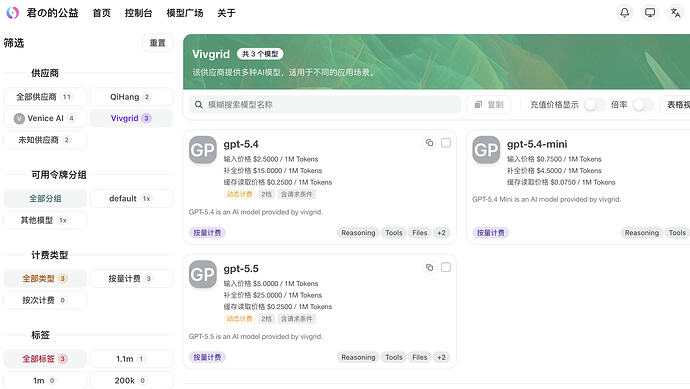
Task: Click 含请求条件 badge on gpt-5.5 card
Action: coord(297,319)
